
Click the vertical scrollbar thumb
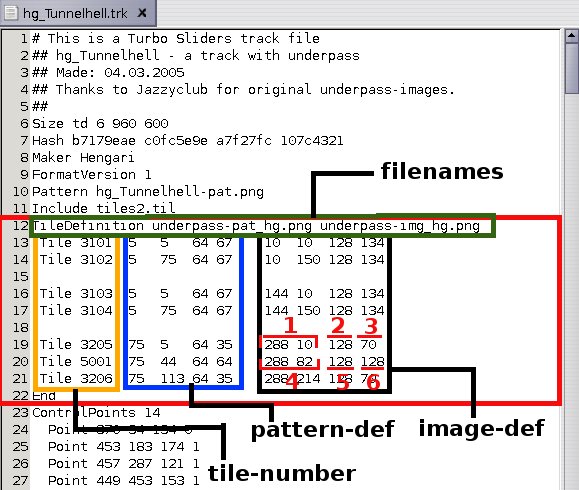(x=572, y=68)
